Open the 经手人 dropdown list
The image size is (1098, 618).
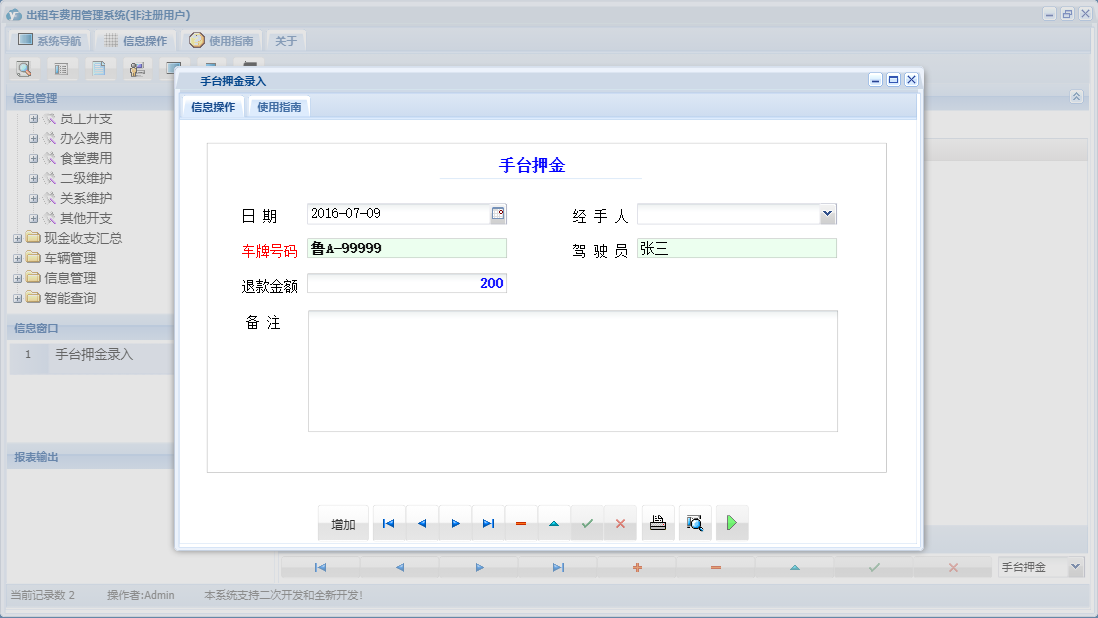827,213
